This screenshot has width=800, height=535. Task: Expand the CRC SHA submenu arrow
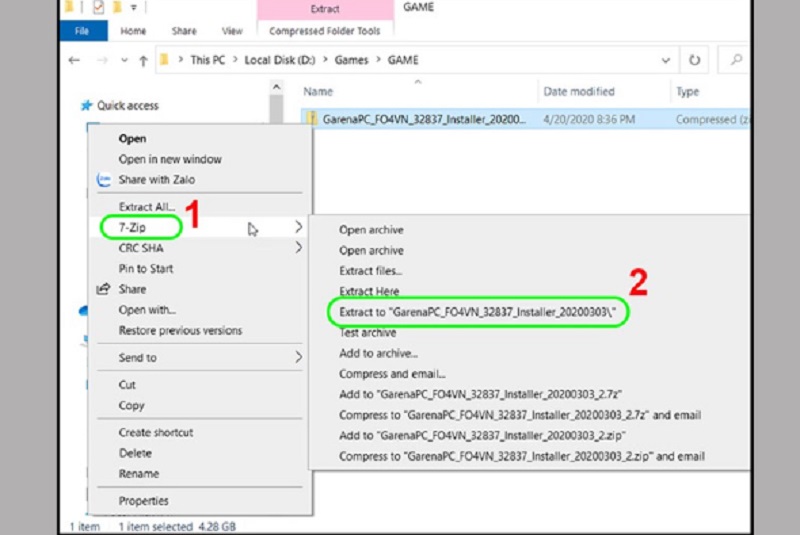[x=298, y=248]
